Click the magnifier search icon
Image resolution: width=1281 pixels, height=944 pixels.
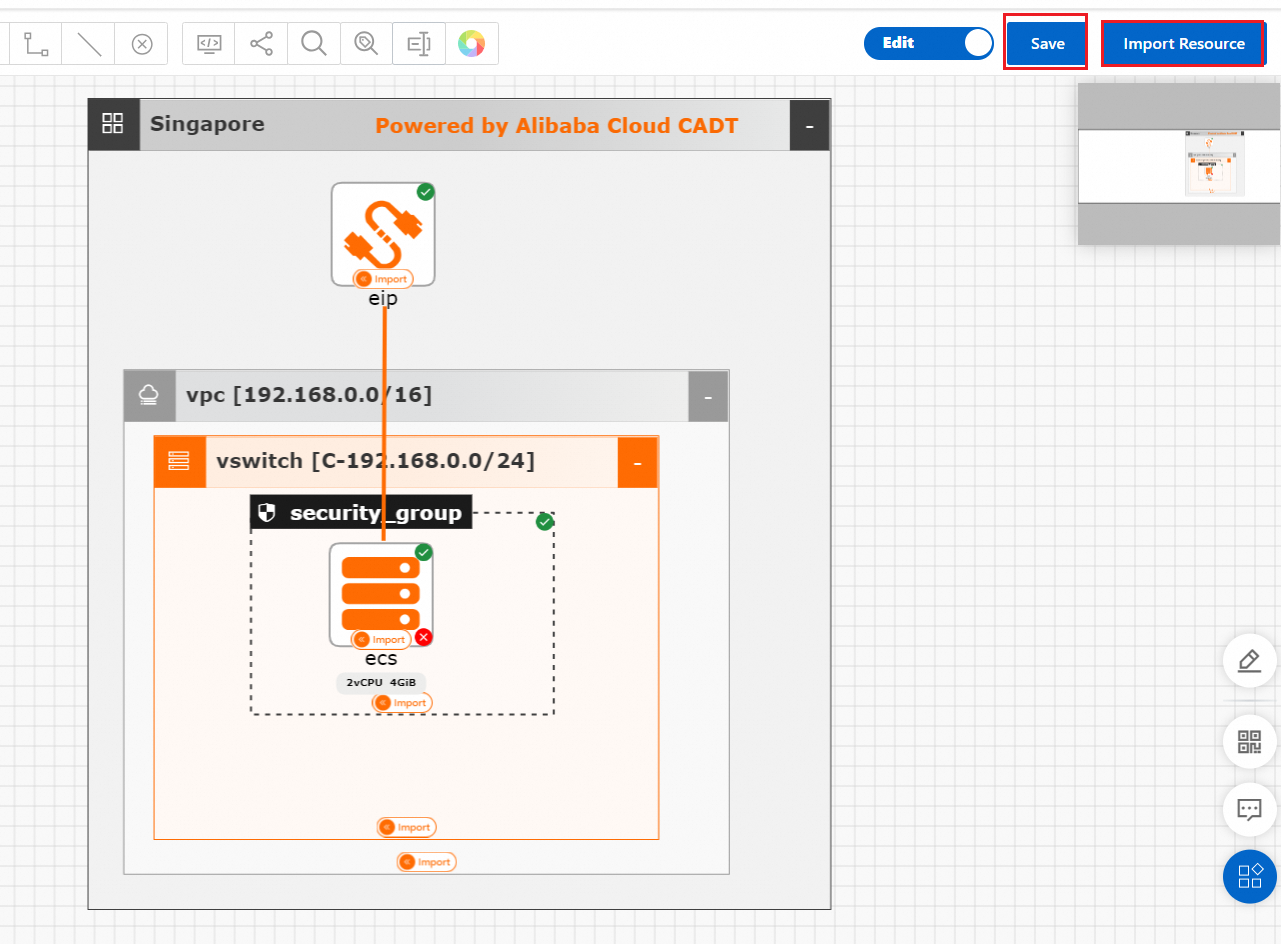pyautogui.click(x=314, y=44)
